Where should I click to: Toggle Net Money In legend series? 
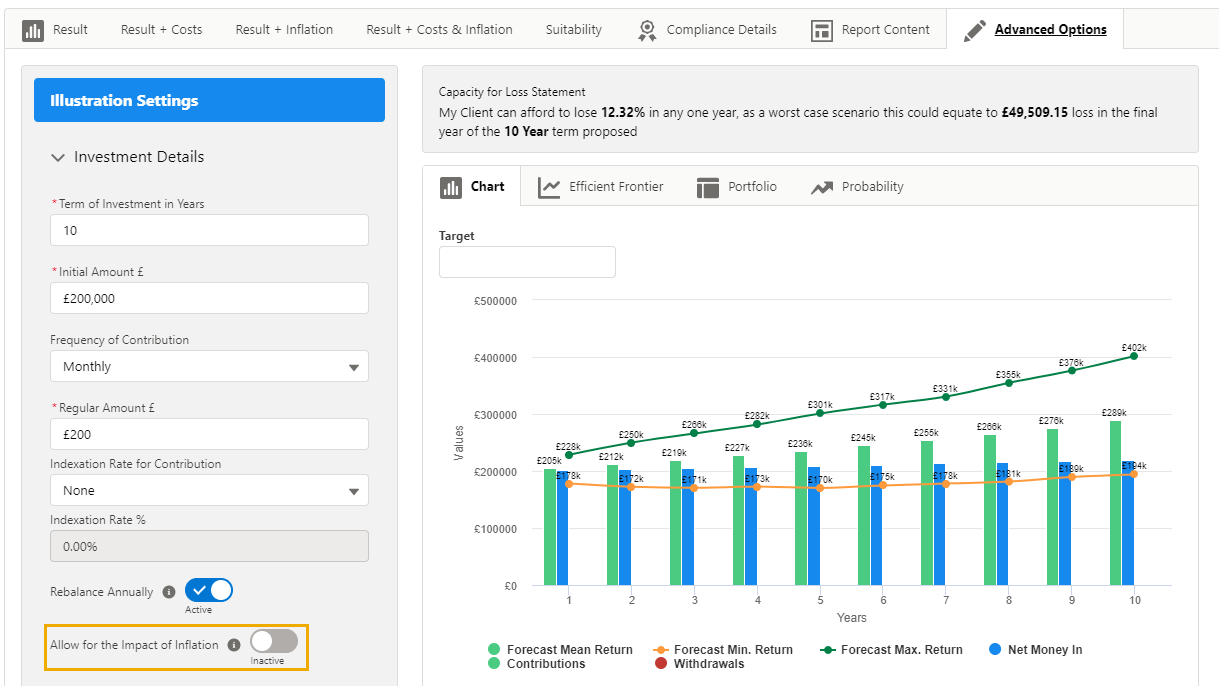tap(1035, 650)
